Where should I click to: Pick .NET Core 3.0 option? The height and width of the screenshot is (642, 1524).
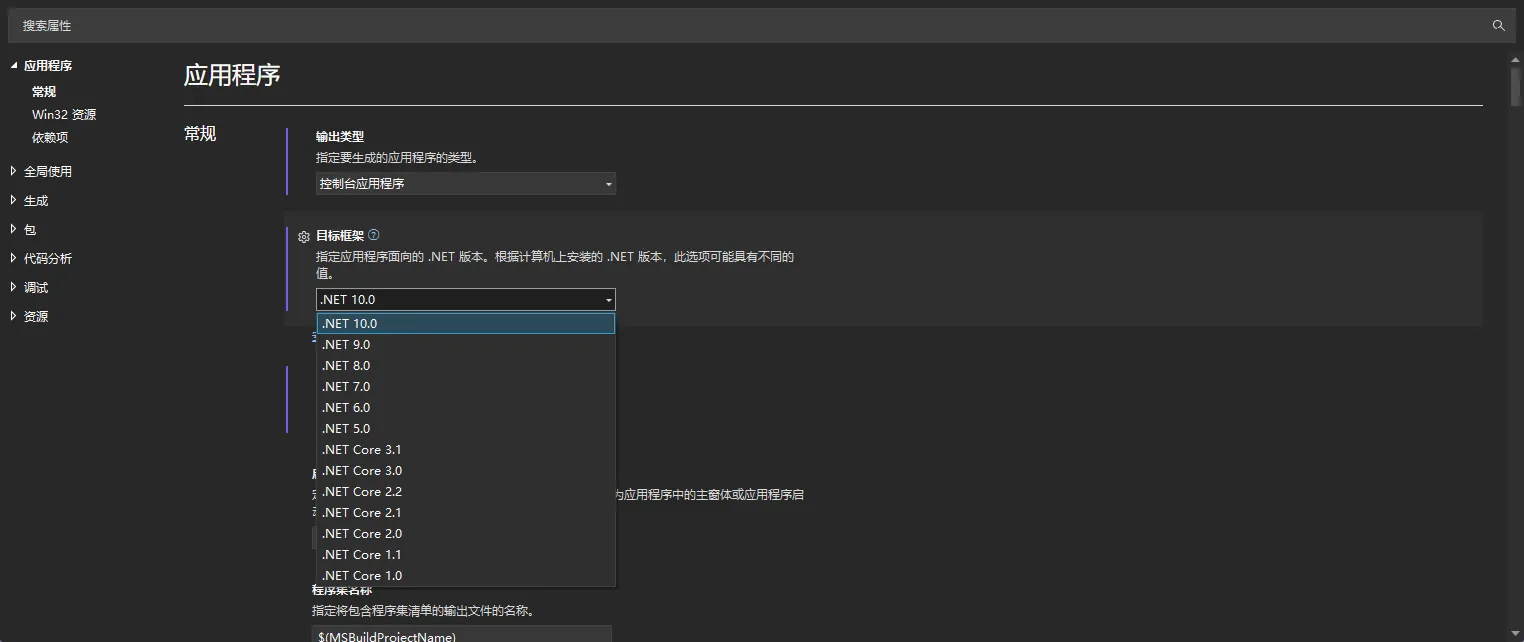point(466,470)
